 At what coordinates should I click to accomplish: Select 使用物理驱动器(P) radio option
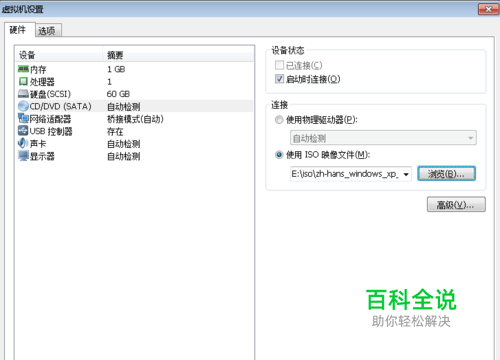(279, 120)
